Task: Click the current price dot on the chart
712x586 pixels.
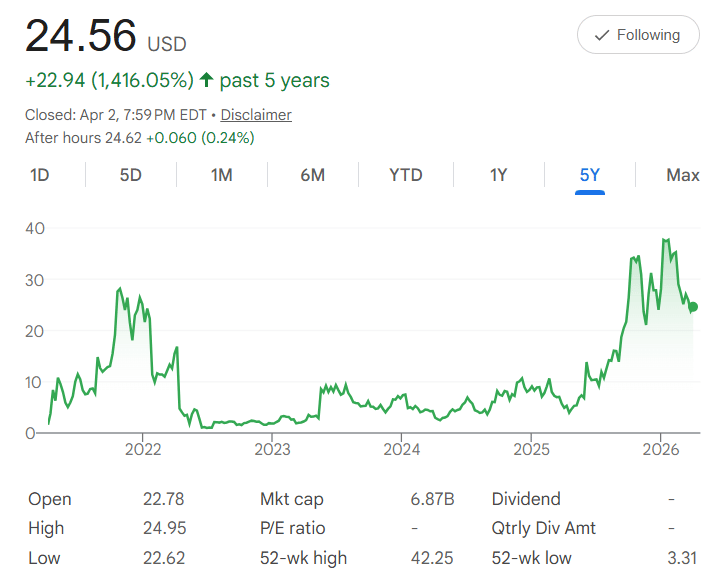Action: [693, 307]
